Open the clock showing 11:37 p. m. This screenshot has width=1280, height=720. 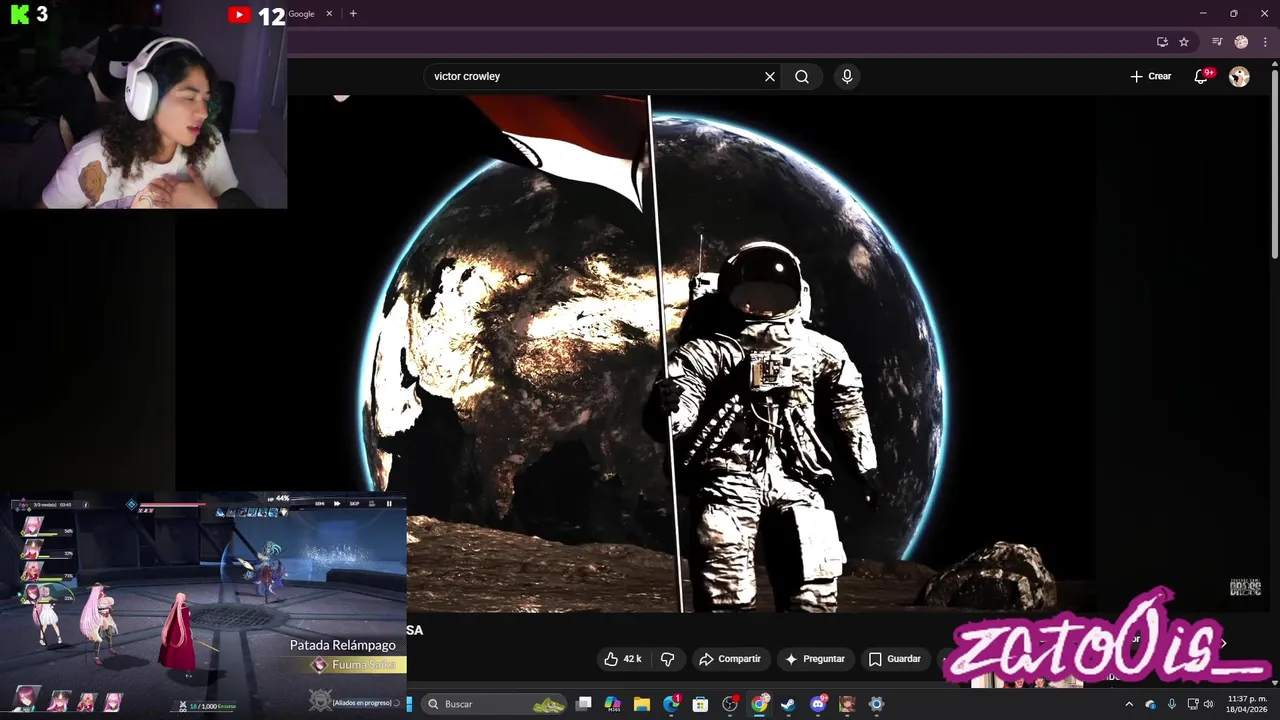click(1246, 704)
